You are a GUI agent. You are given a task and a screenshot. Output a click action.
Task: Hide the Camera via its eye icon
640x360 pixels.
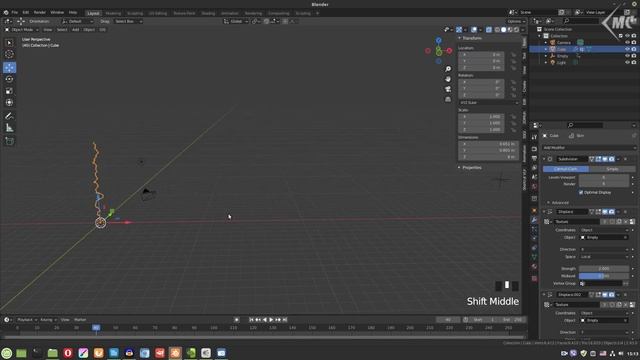(627, 42)
